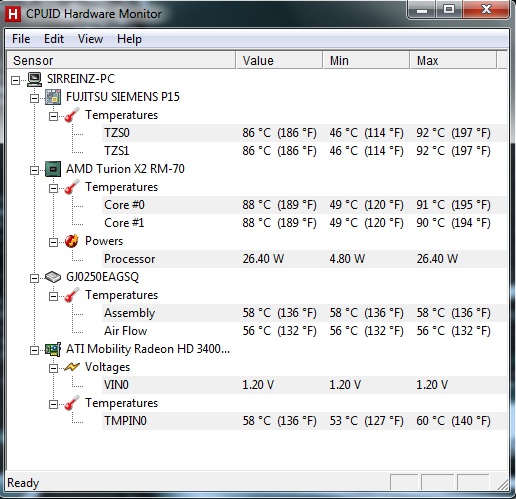The height and width of the screenshot is (499, 516).
Task: Select the TMPIN0 temperature row
Action: pos(304,421)
